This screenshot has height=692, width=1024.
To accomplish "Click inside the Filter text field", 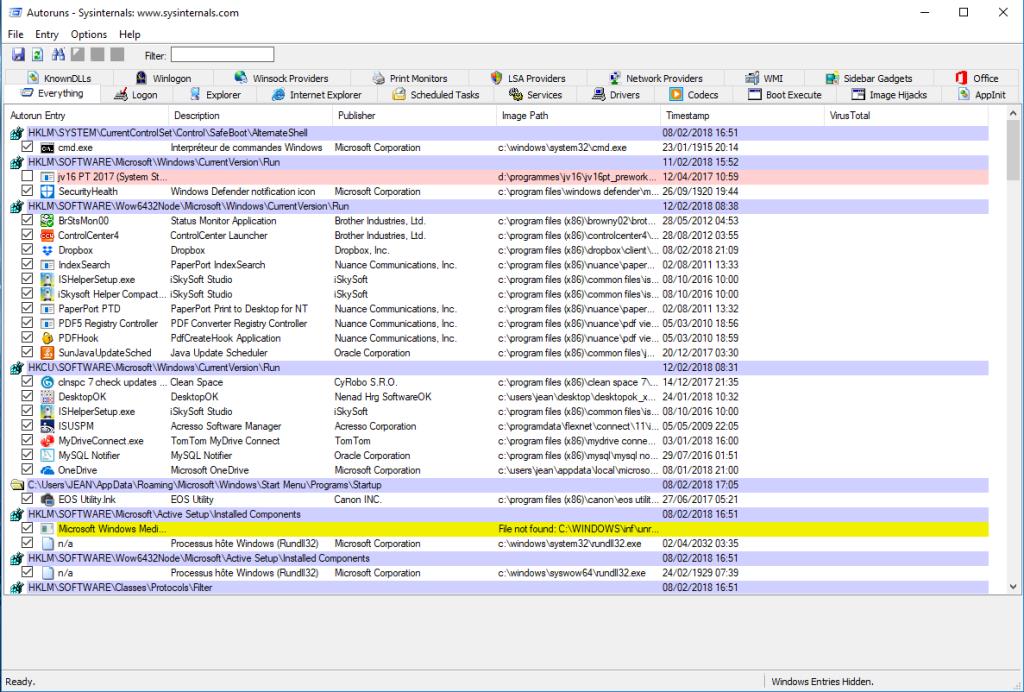I will 221,55.
